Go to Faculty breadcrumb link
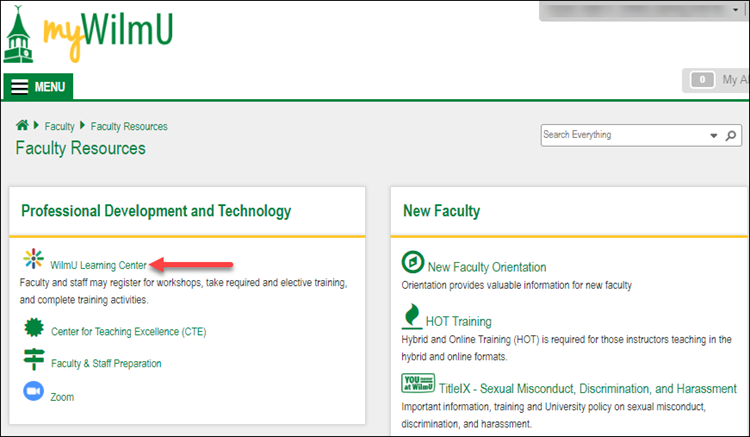This screenshot has width=750, height=437. click(59, 126)
